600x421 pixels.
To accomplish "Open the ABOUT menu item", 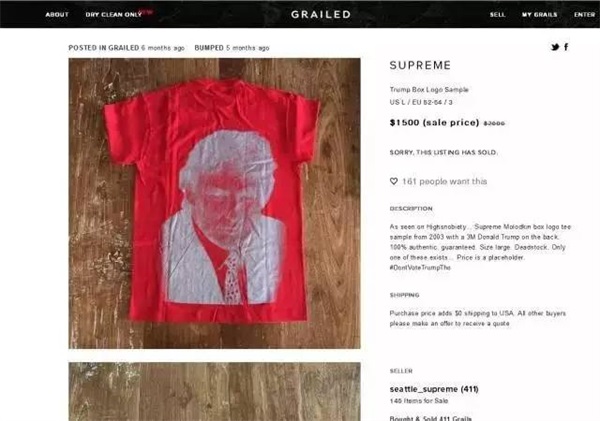I will (57, 15).
